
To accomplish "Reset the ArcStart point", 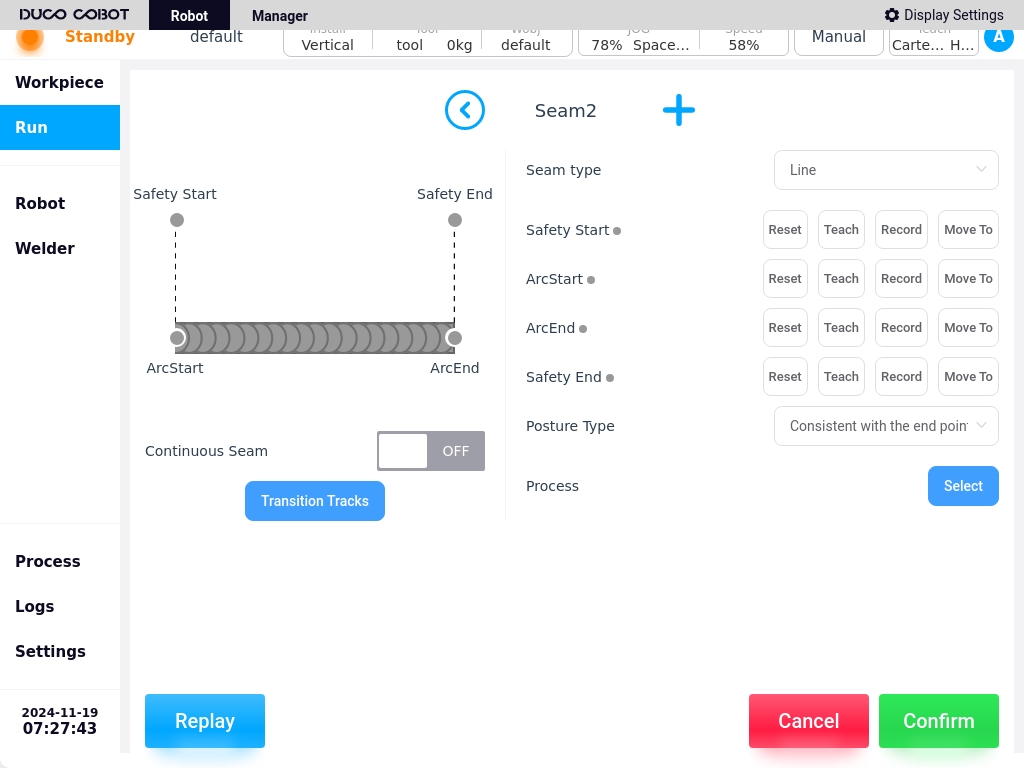I will point(785,278).
